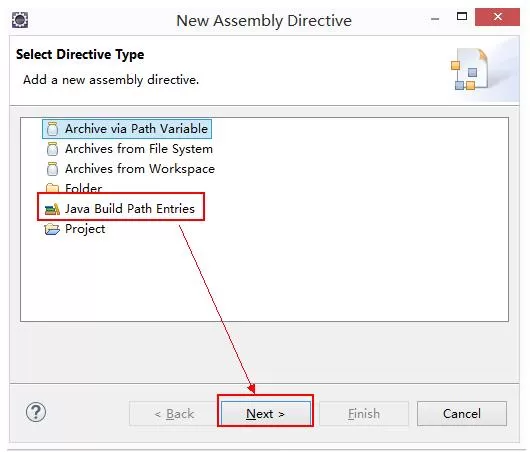The height and width of the screenshot is (452, 530).
Task: Click the jar icon beside Archives from Workspace
Action: click(52, 169)
